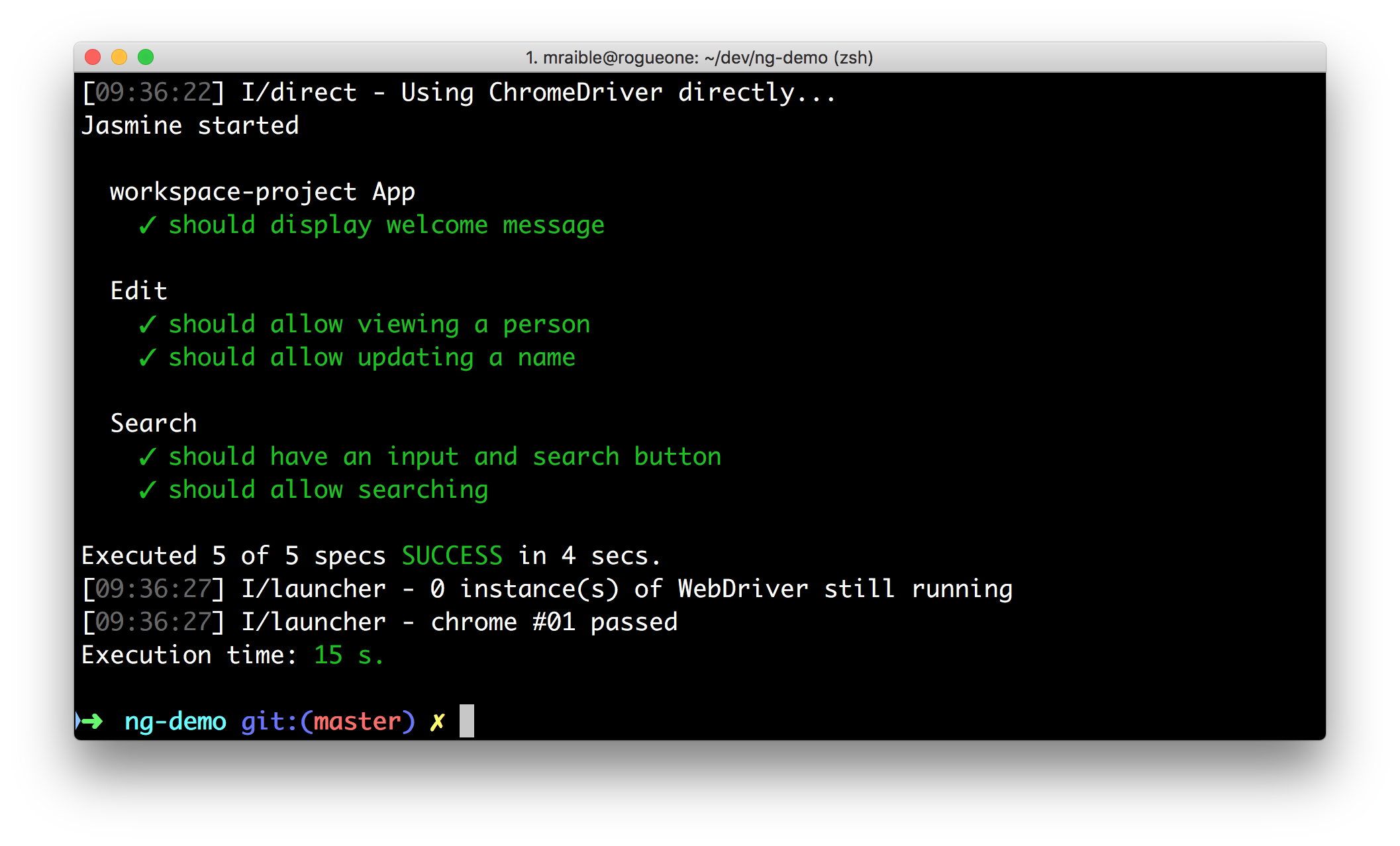Click checkmark before input and search button
This screenshot has height=846, width=1400.
tap(147, 457)
